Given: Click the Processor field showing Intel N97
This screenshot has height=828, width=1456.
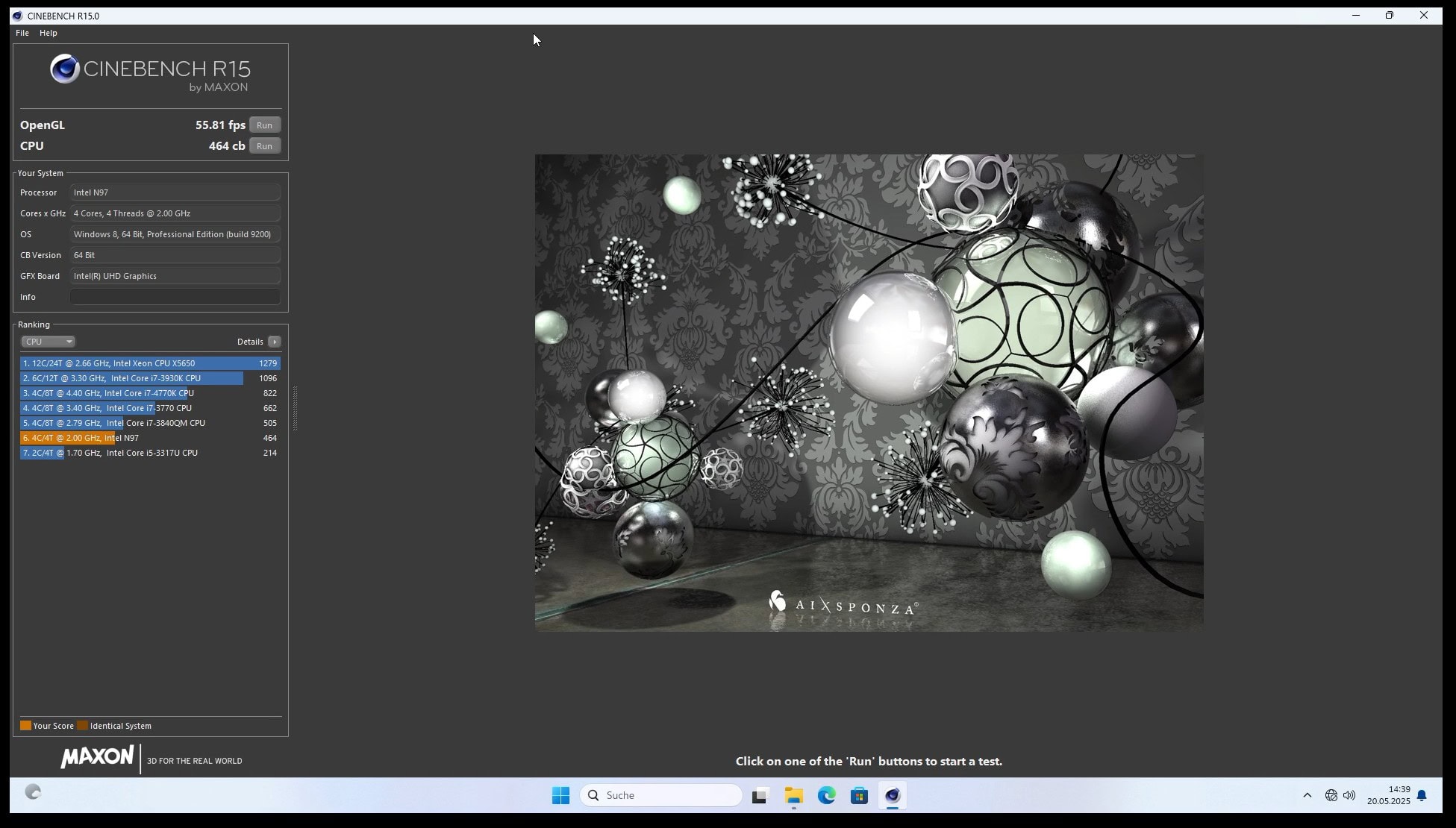Looking at the screenshot, I should (175, 192).
